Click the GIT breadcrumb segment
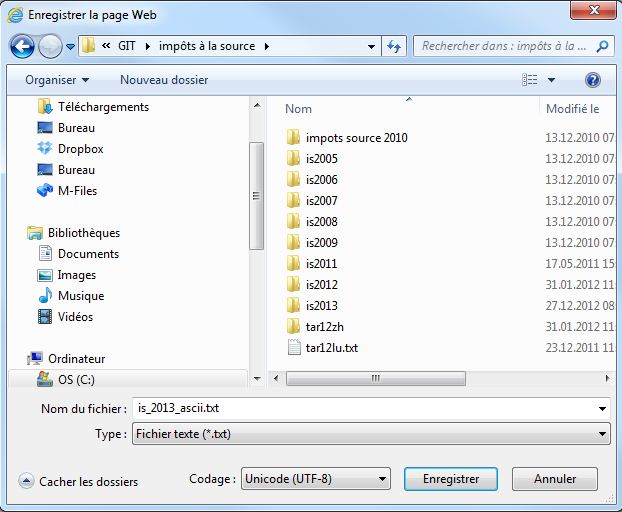 coord(127,46)
